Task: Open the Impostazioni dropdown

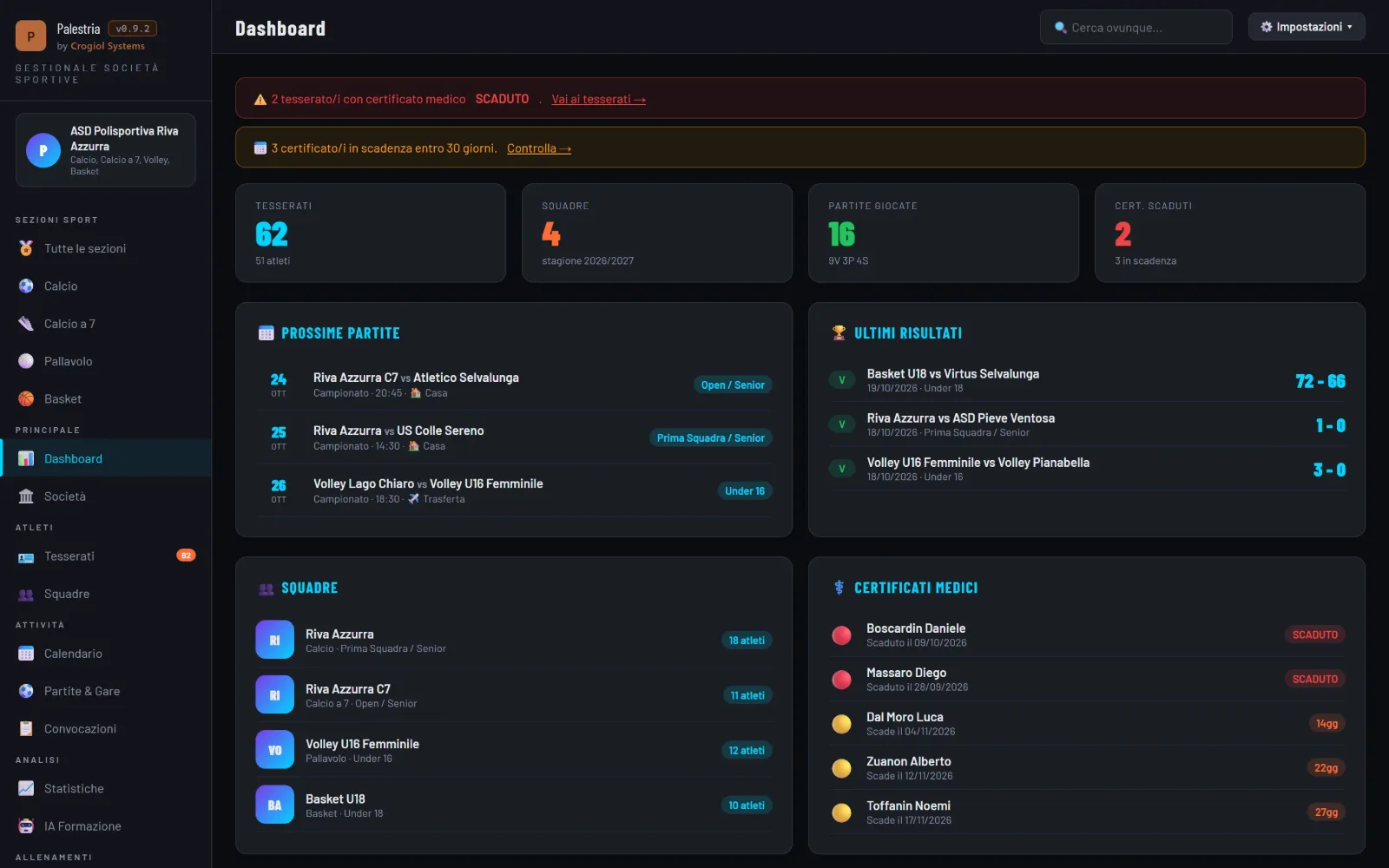Action: (1307, 27)
